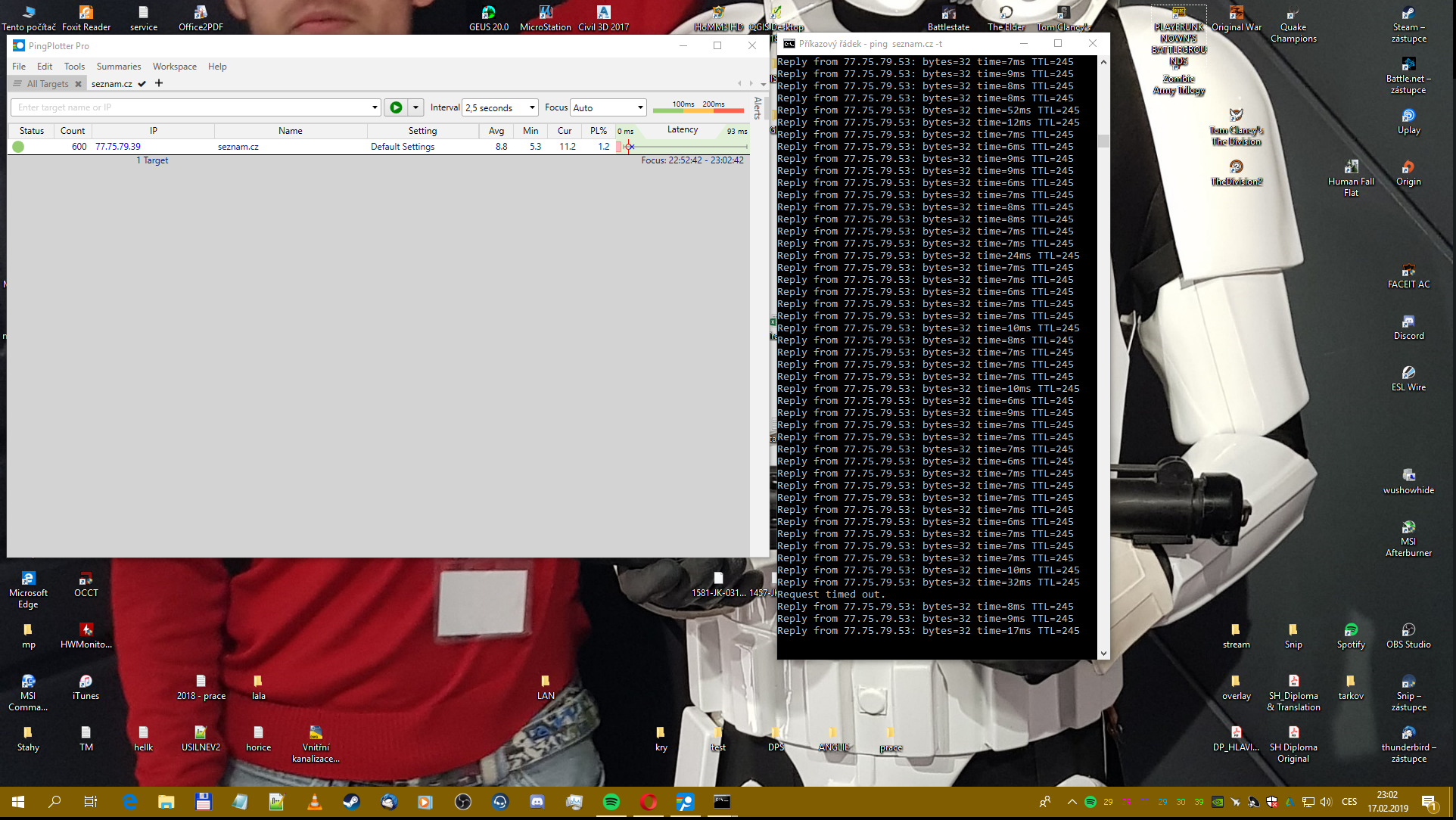
Task: Sort by the PL% column header
Action: 598,131
